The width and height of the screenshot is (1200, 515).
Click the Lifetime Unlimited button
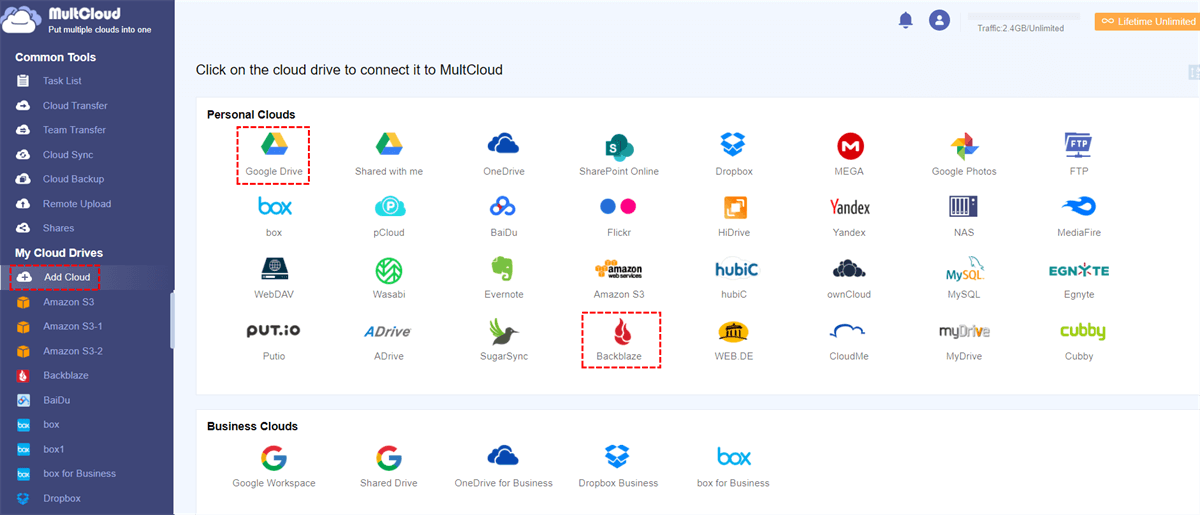[1146, 21]
